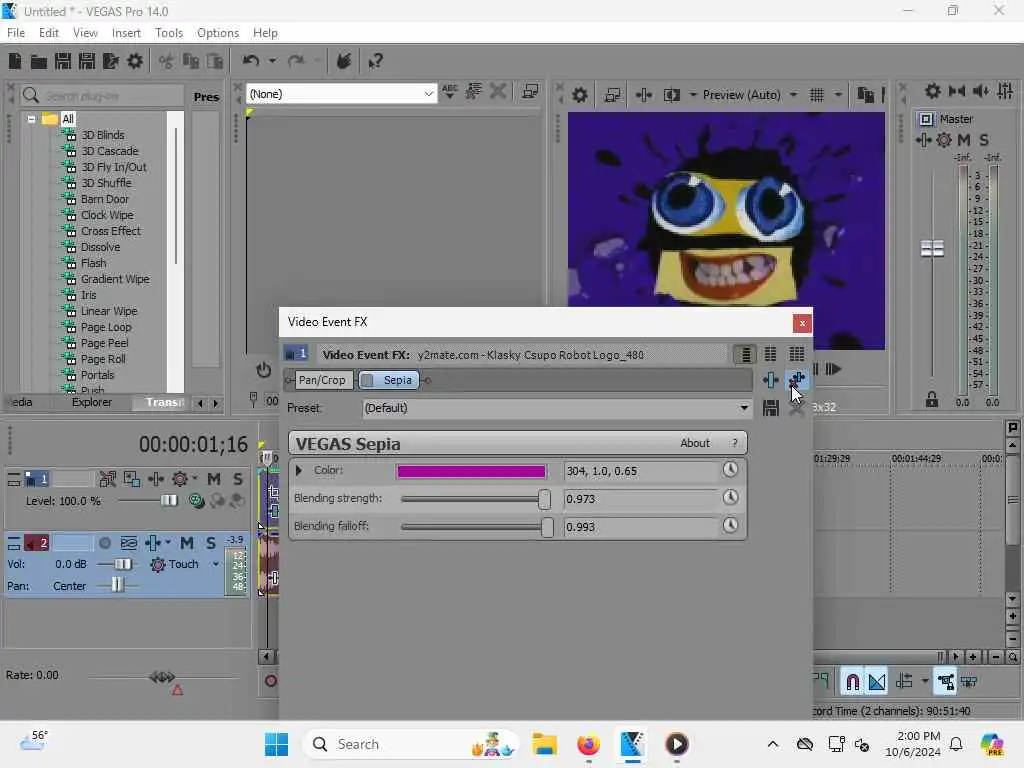Click the lock fader channels icon
1024x768 pixels.
pos(932,399)
